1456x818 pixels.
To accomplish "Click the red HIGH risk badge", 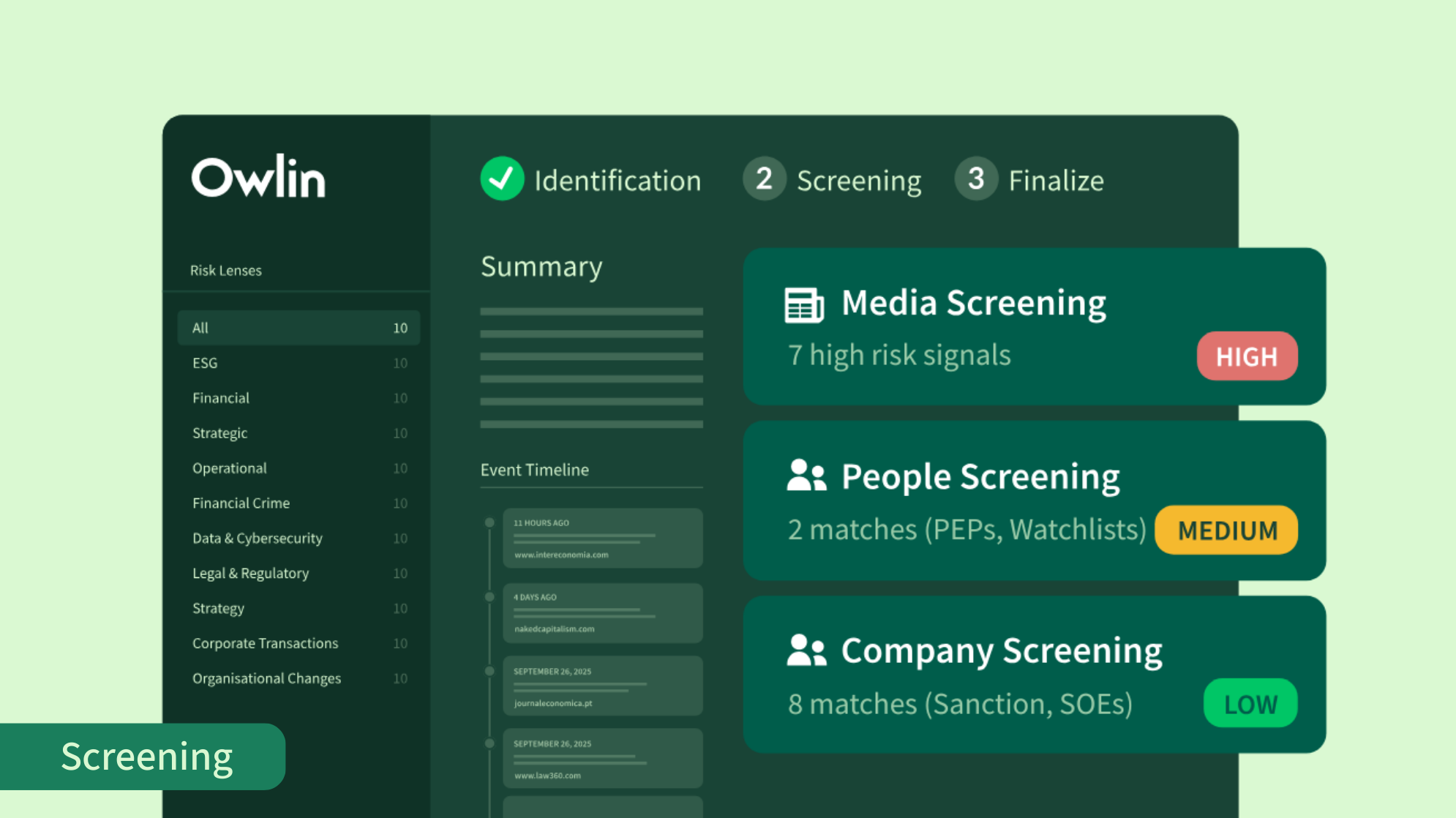I will [1247, 356].
